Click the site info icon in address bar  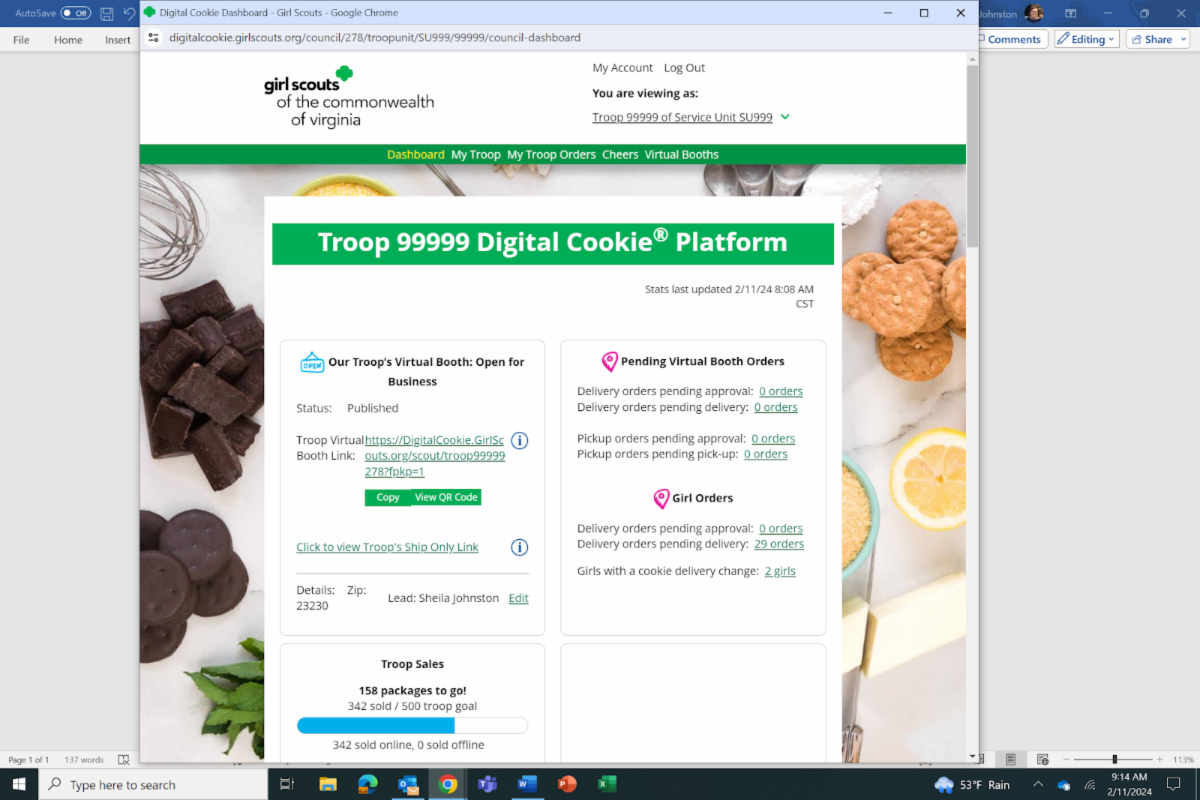[153, 37]
